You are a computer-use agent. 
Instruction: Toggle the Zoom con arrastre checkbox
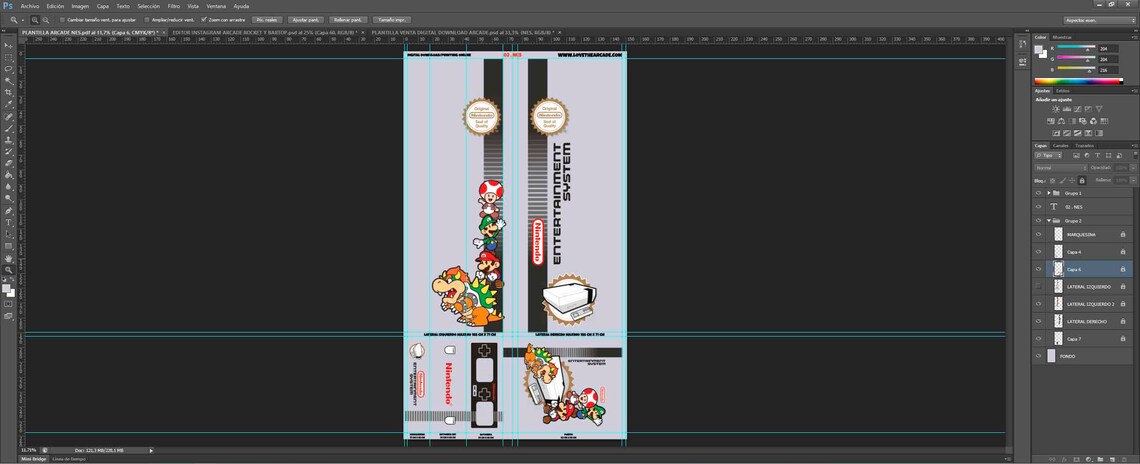pos(204,20)
